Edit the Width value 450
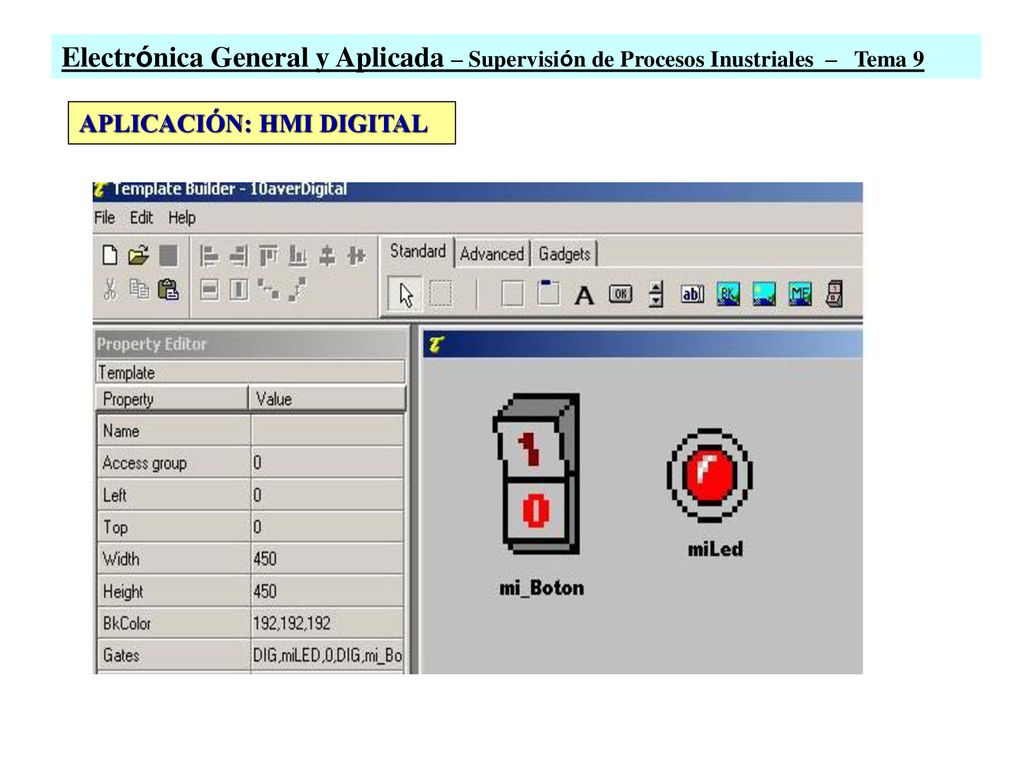 [x=327, y=559]
